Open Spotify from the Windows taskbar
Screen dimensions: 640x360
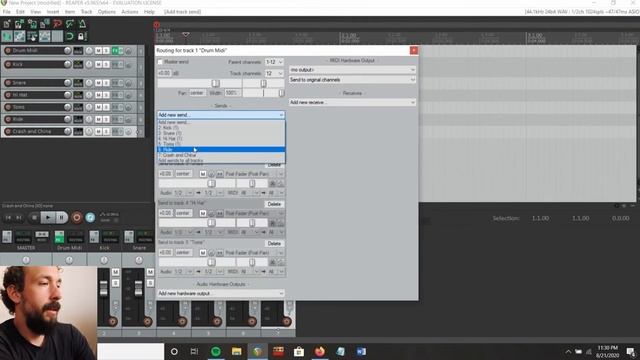tap(216, 351)
